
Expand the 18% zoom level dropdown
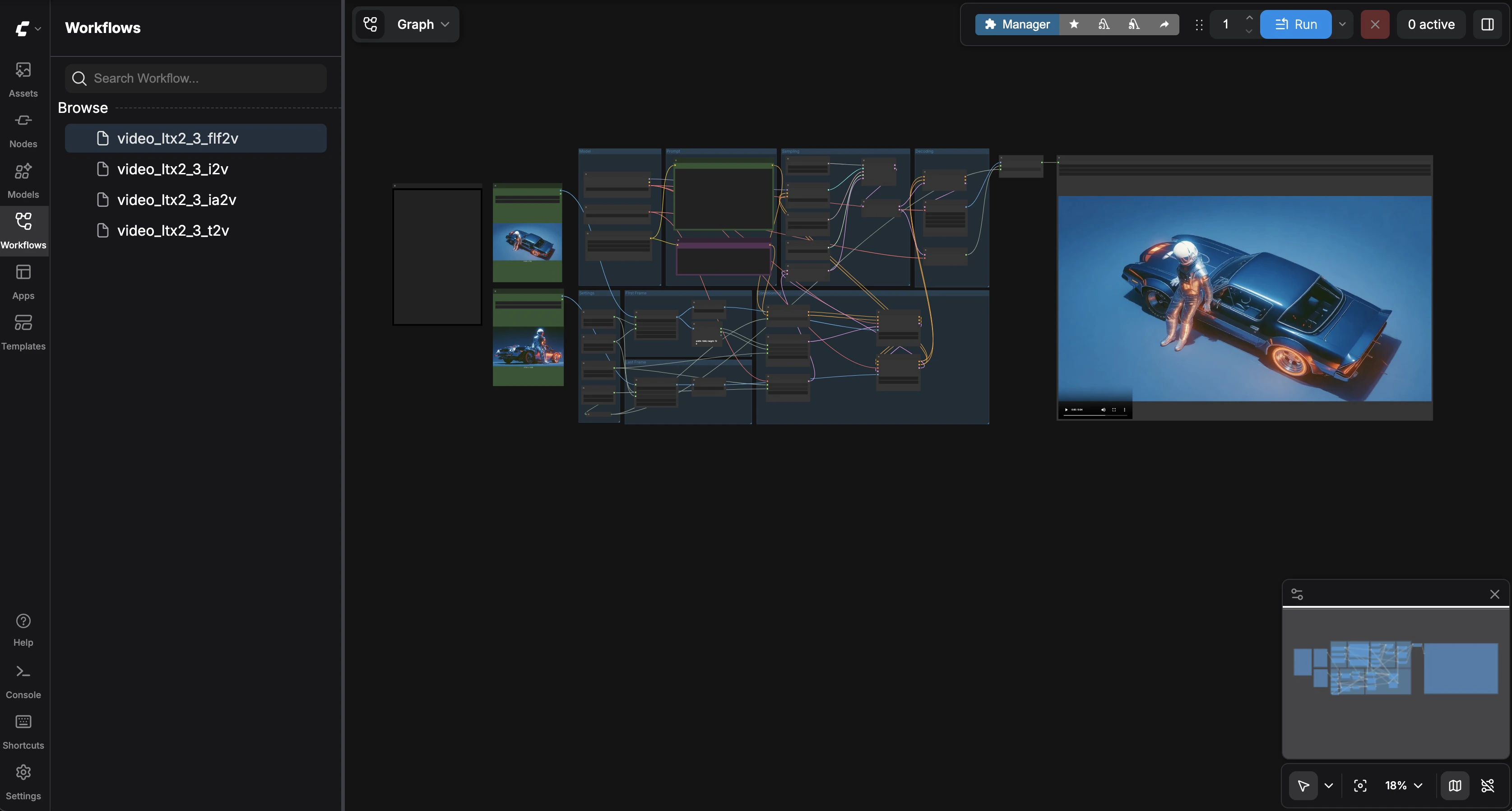pos(1403,785)
